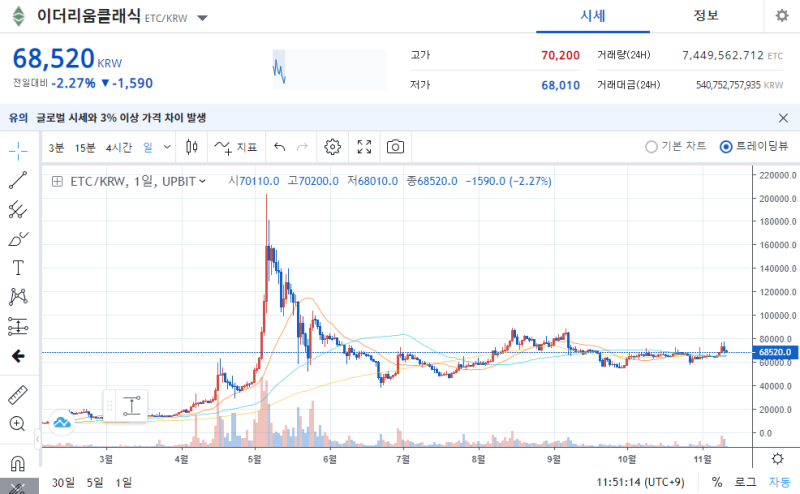Dismiss the price difference warning banner
This screenshot has width=800, height=494.
tap(783, 118)
